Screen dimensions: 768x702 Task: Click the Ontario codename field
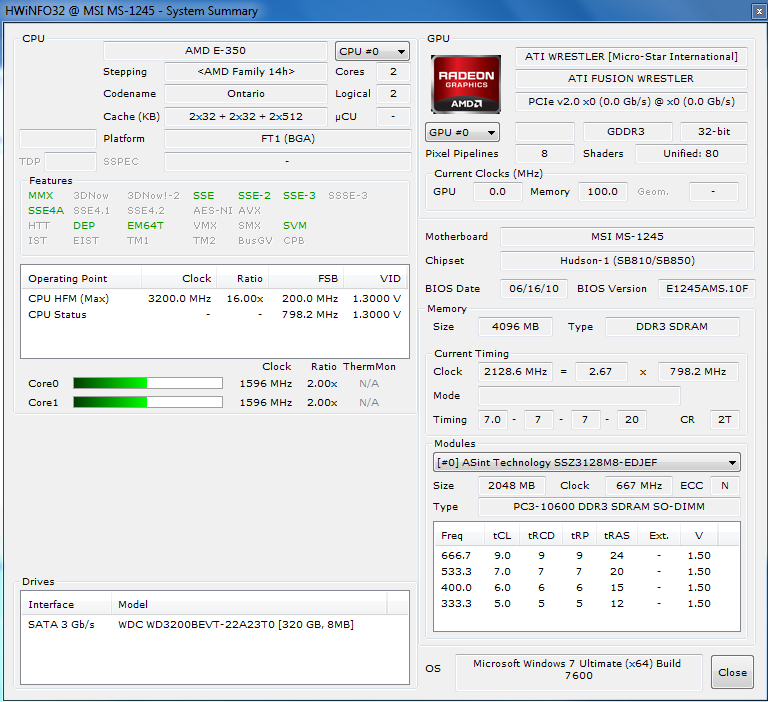tap(246, 94)
